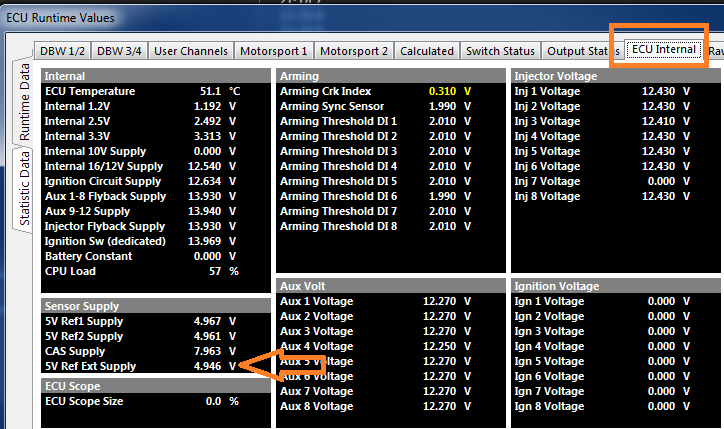Click the ECU Scope group header
The image size is (724, 429).
tap(156, 386)
